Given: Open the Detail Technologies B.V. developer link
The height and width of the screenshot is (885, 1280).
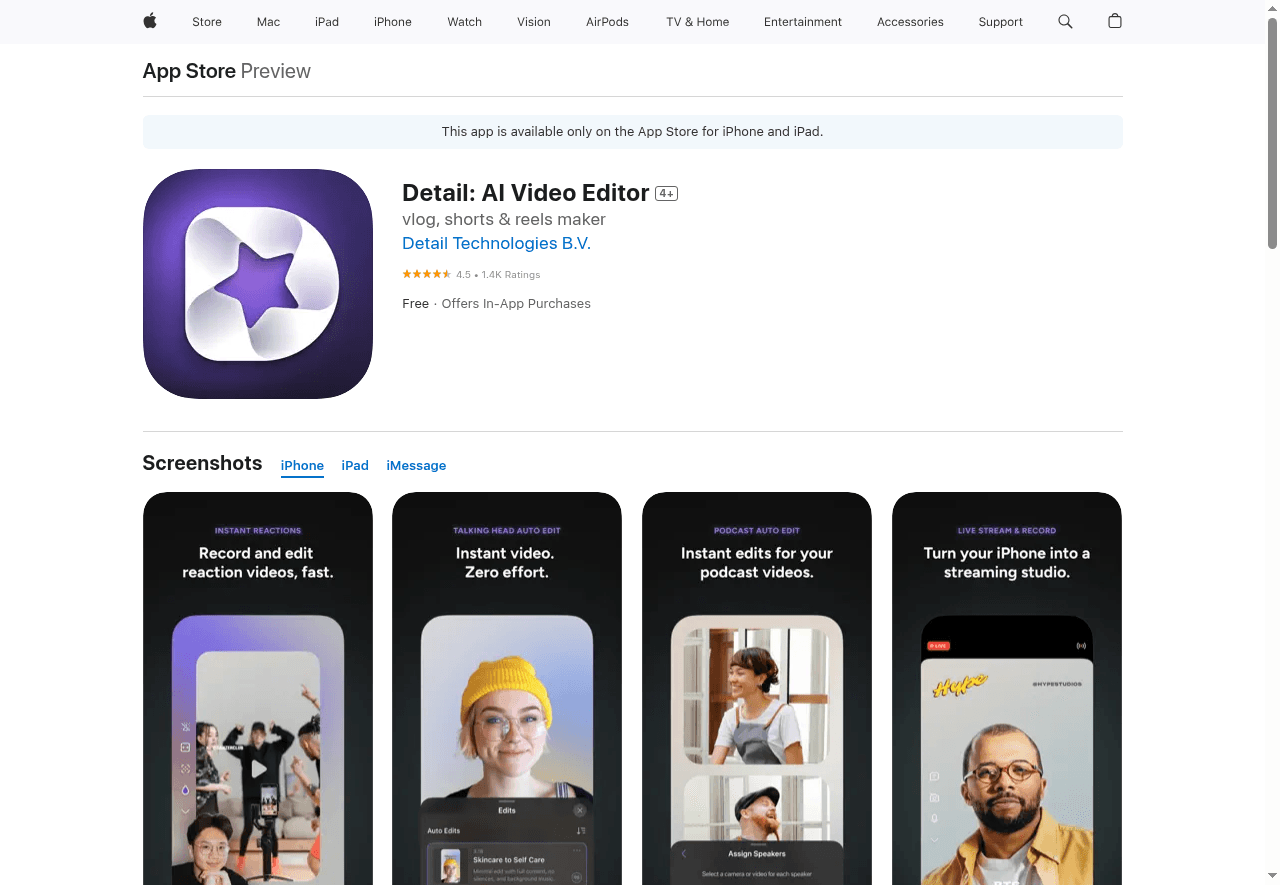Looking at the screenshot, I should (496, 243).
